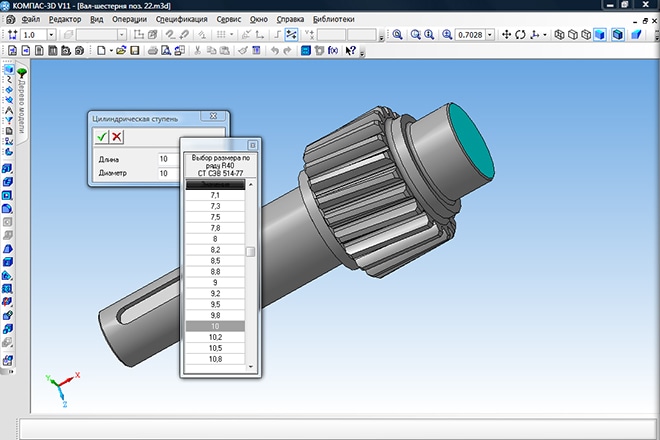The width and height of the screenshot is (660, 440).
Task: Select value 7,1 in the size list
Action: click(x=215, y=195)
